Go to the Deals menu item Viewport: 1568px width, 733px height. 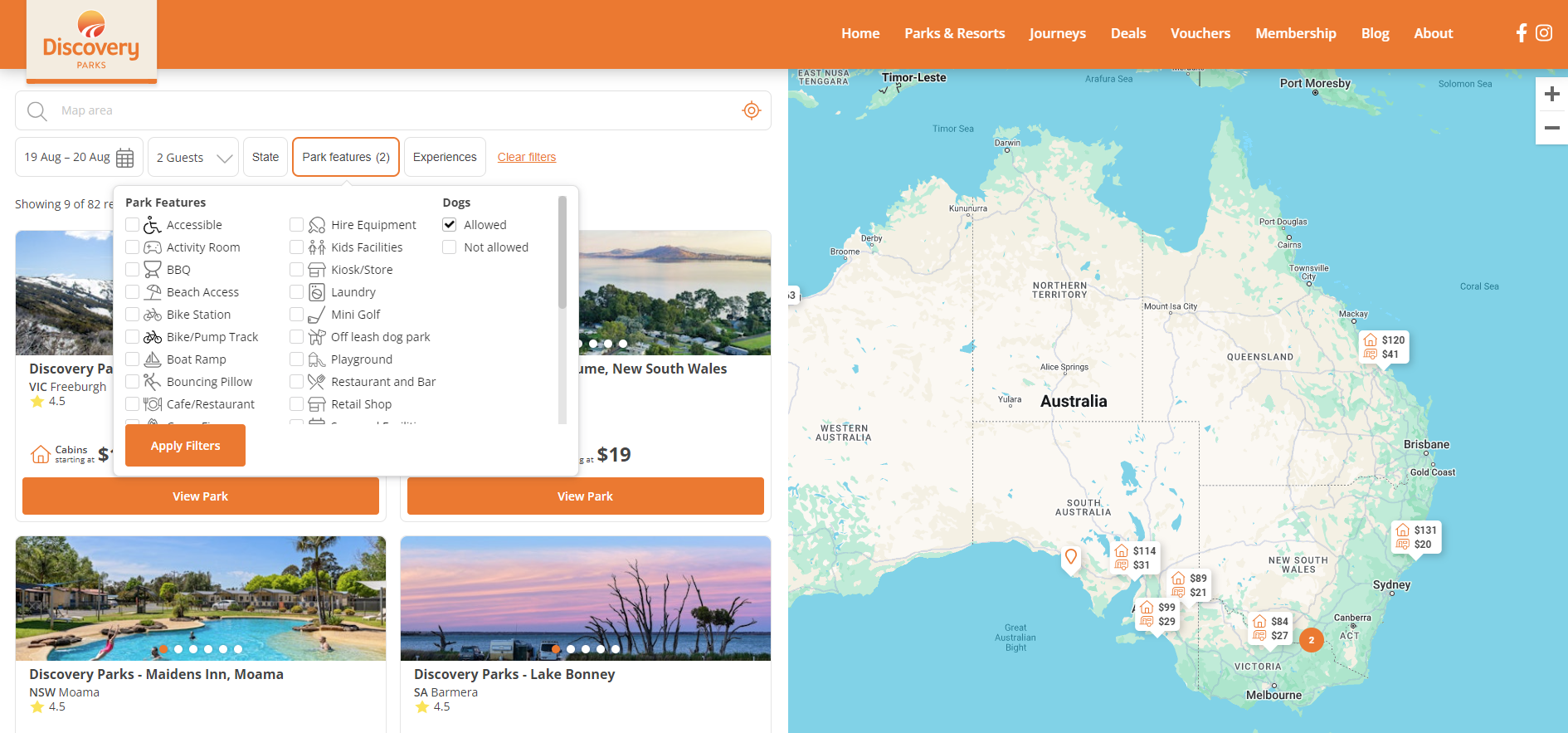click(1127, 33)
